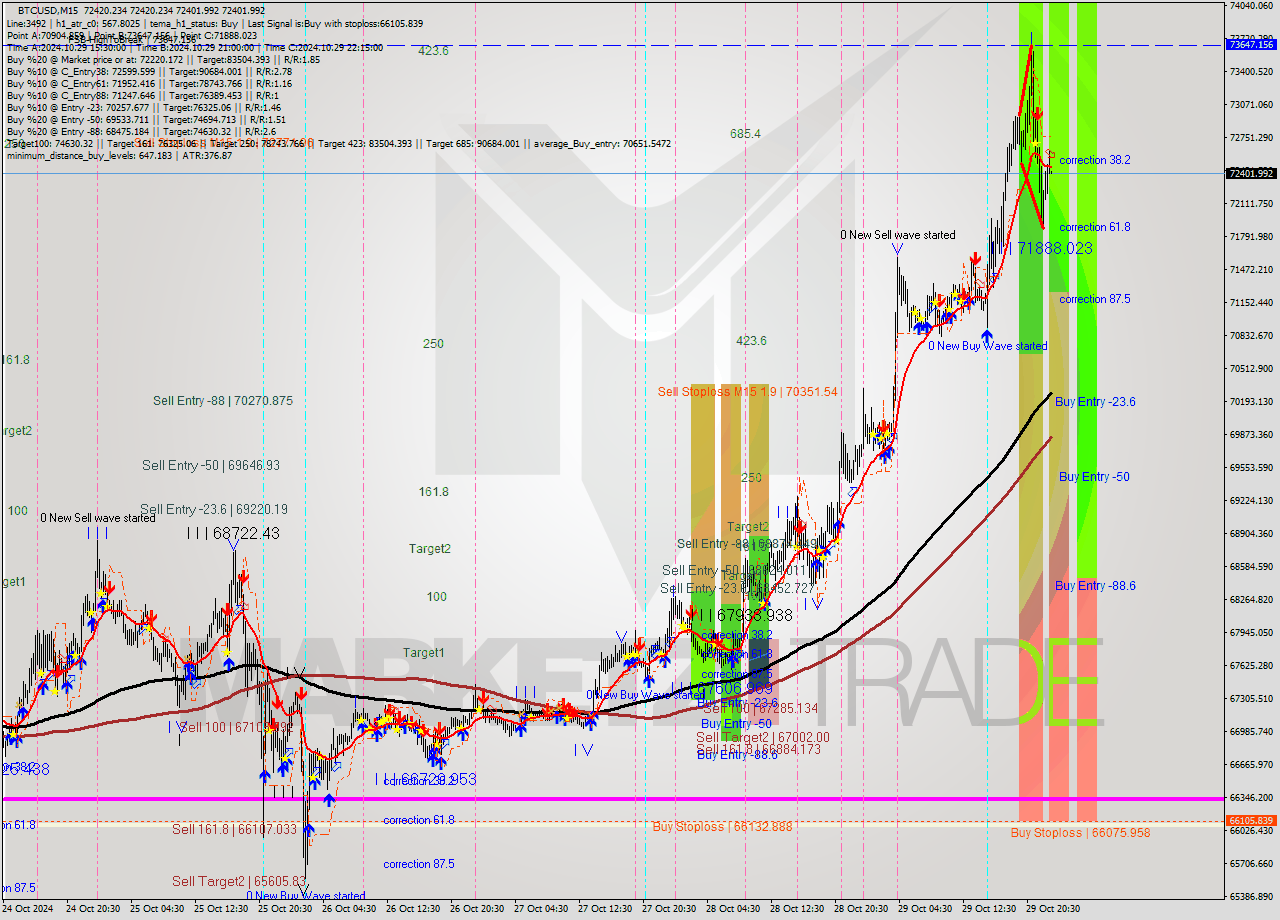Click the 65386.890 price axis value
1280x920 pixels.
pos(1251,896)
